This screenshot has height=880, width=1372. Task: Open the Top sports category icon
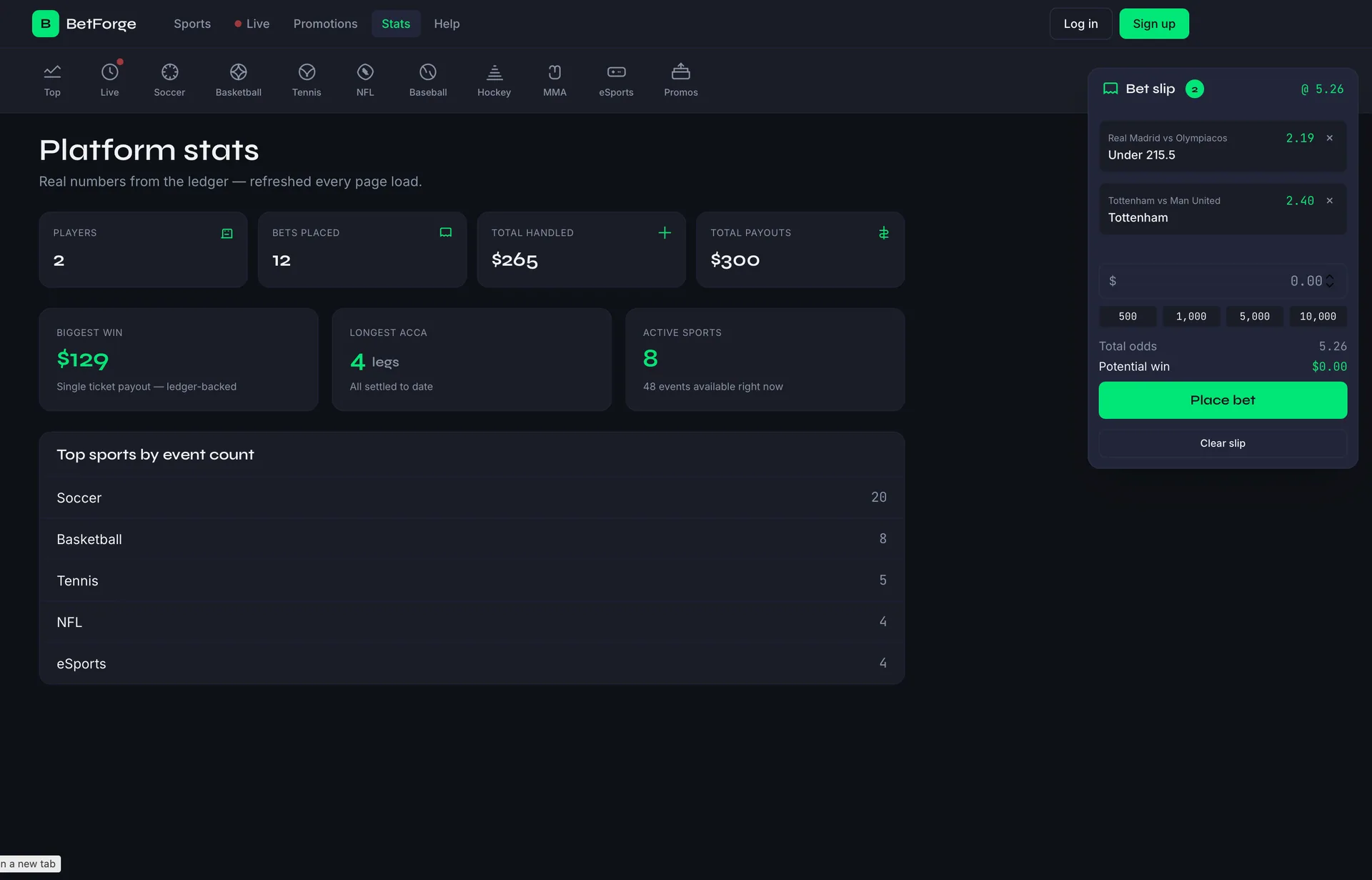coord(52,72)
